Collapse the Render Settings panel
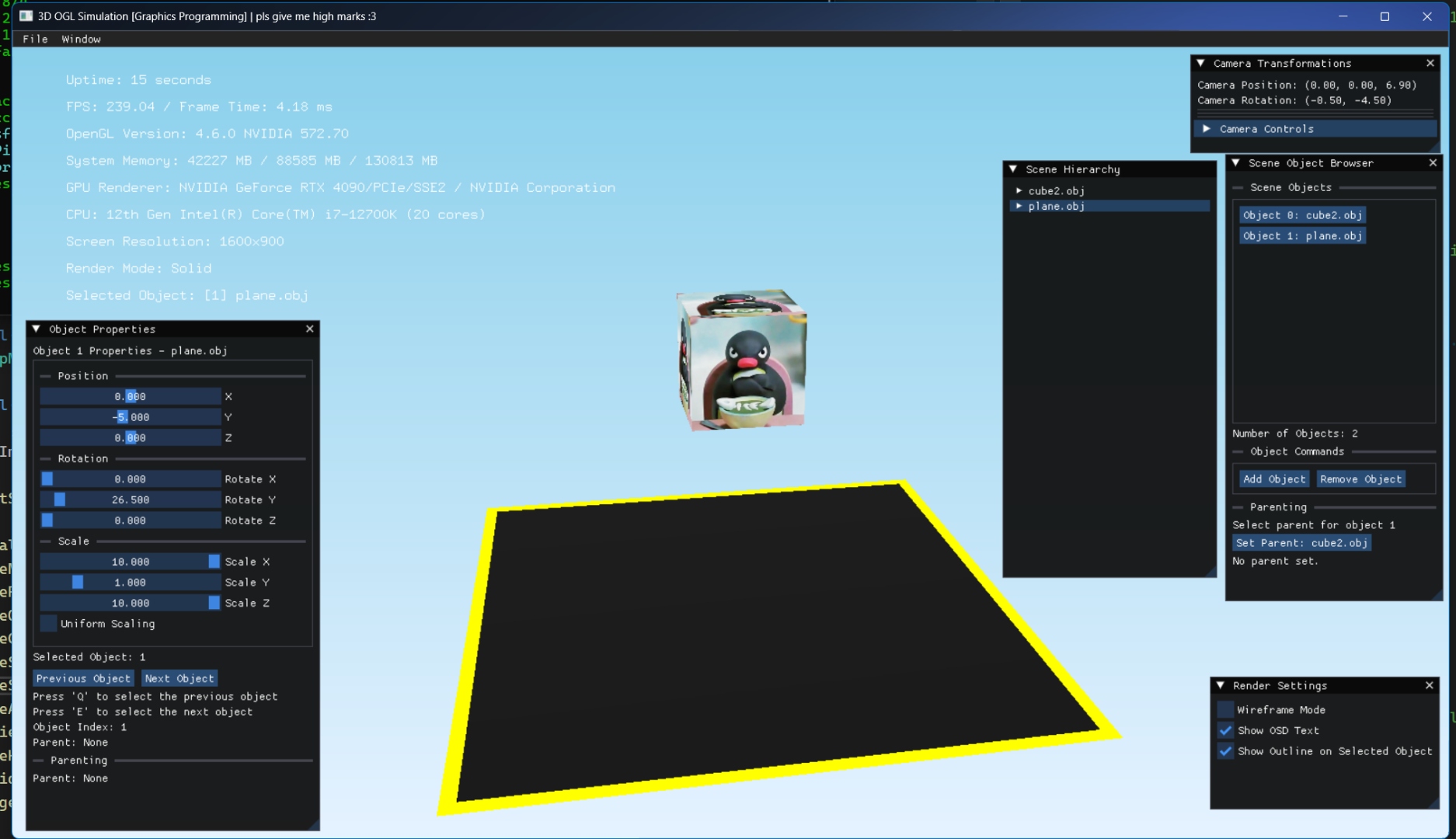 (x=1221, y=686)
